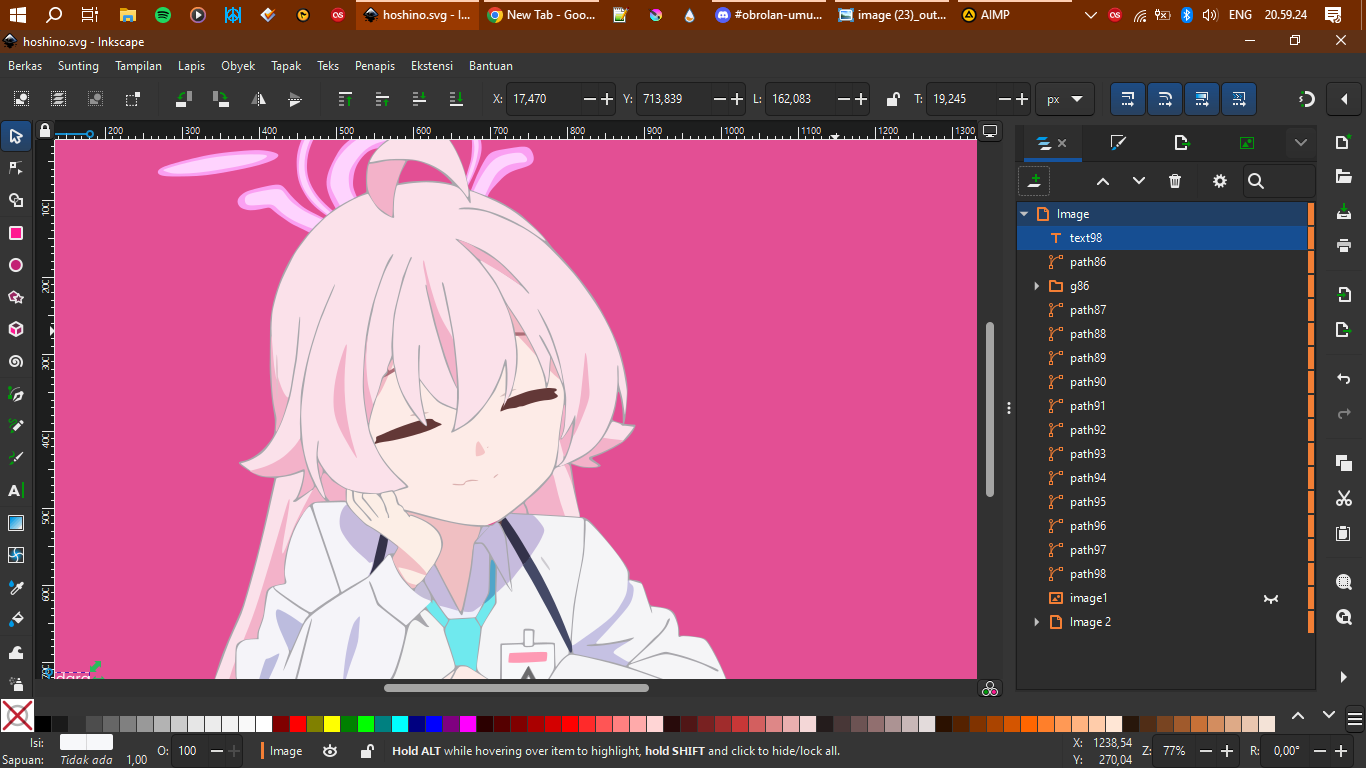Select the Text tool

[16, 491]
